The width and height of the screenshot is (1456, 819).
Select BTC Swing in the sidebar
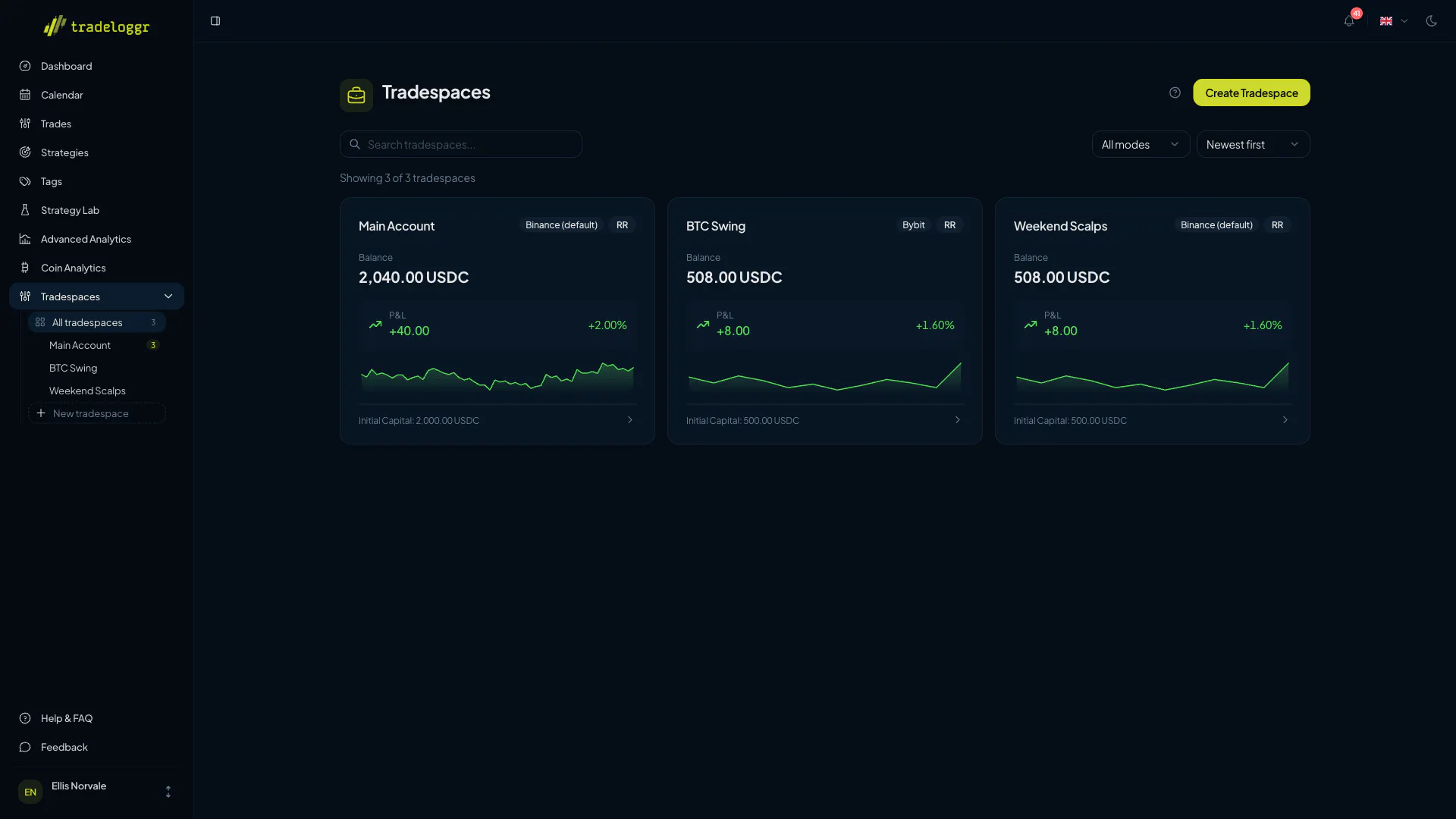[97, 368]
